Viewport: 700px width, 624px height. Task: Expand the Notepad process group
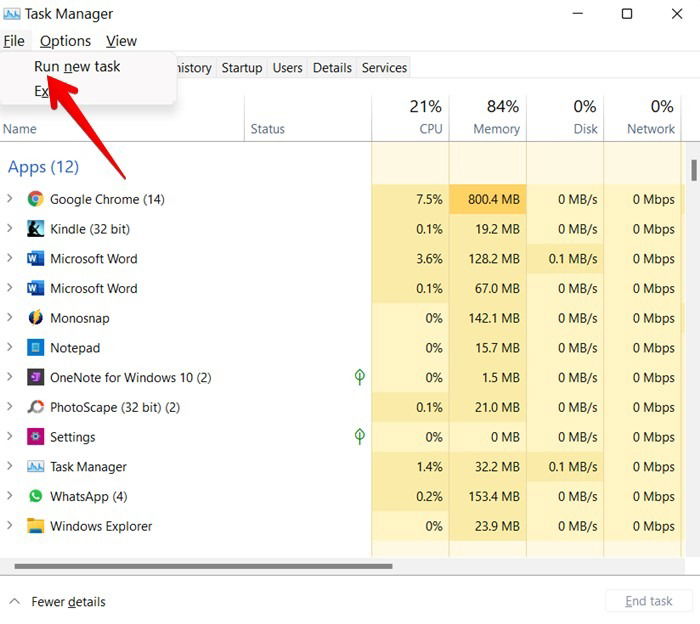point(9,347)
